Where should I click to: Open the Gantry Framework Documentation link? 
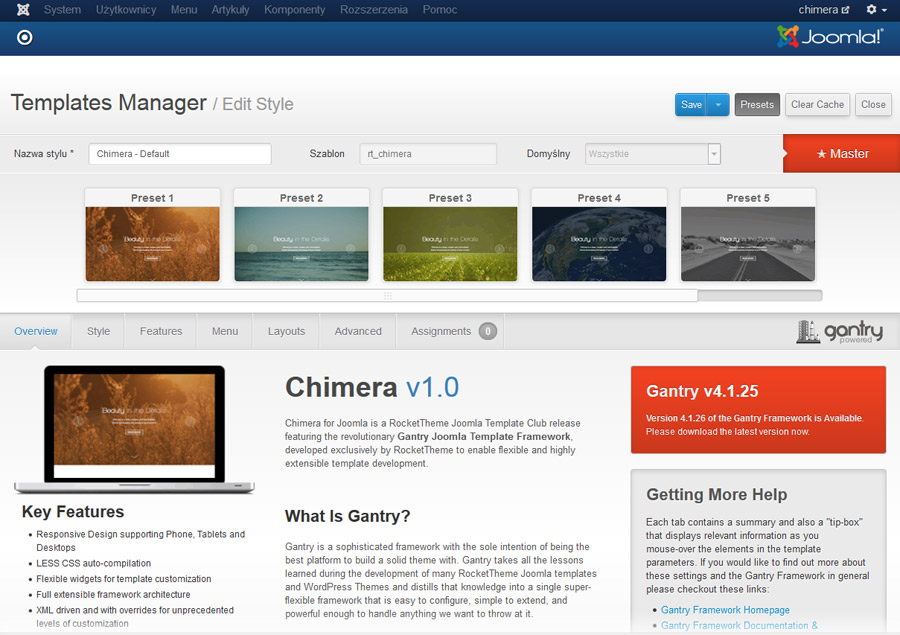pos(739,625)
